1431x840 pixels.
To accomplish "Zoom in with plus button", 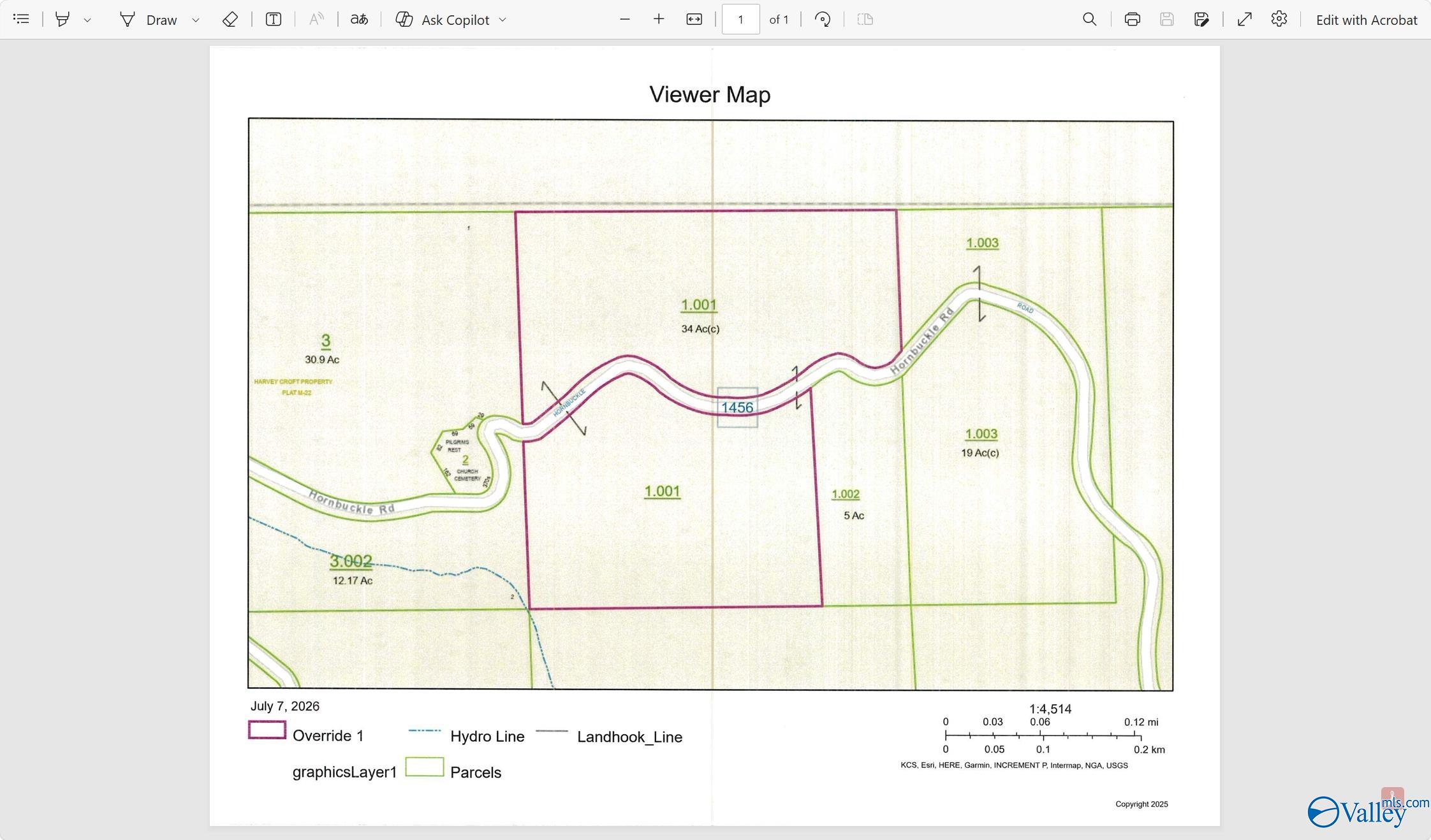I will click(x=659, y=19).
